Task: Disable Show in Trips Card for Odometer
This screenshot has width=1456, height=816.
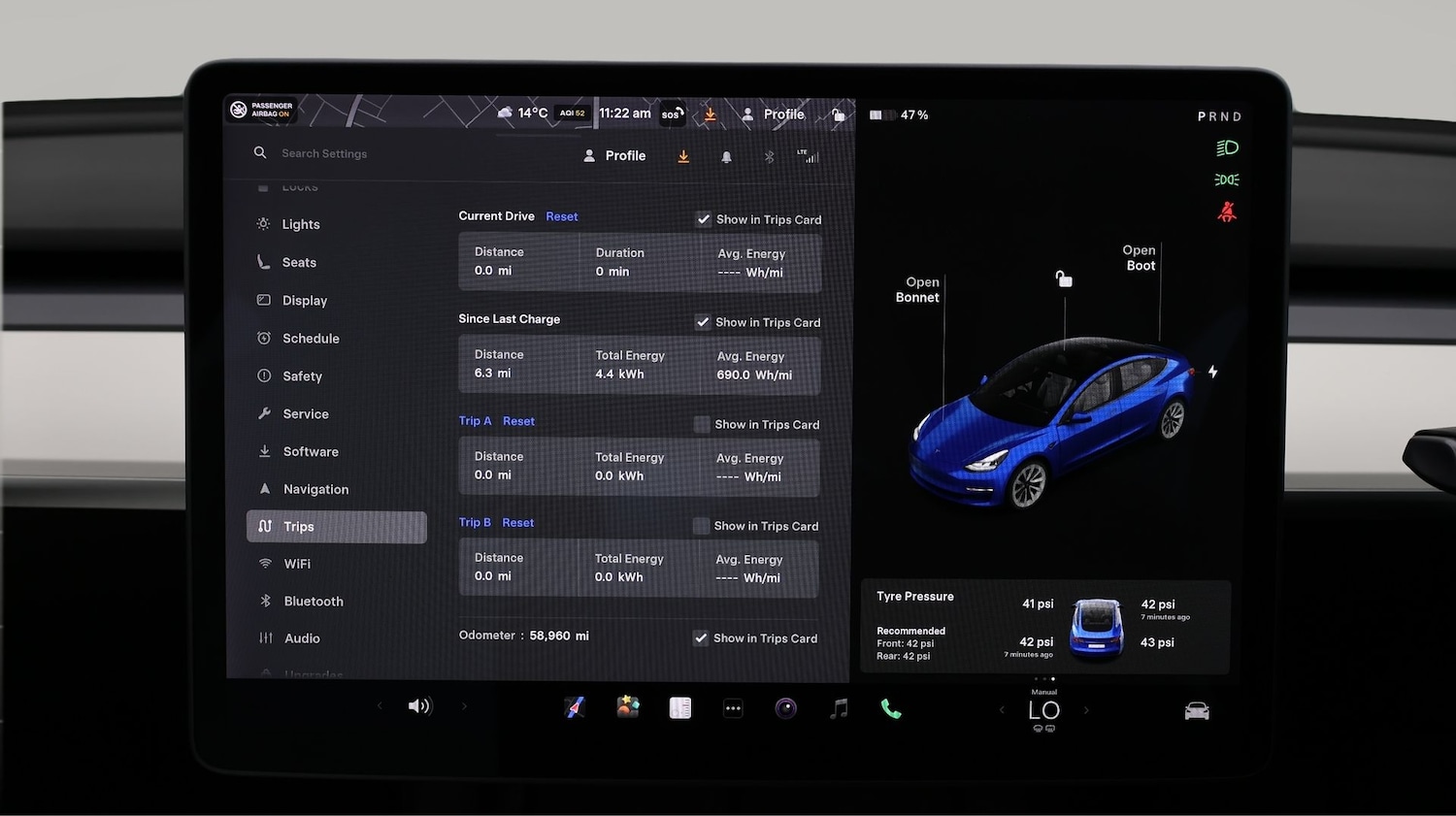Action: [x=701, y=637]
